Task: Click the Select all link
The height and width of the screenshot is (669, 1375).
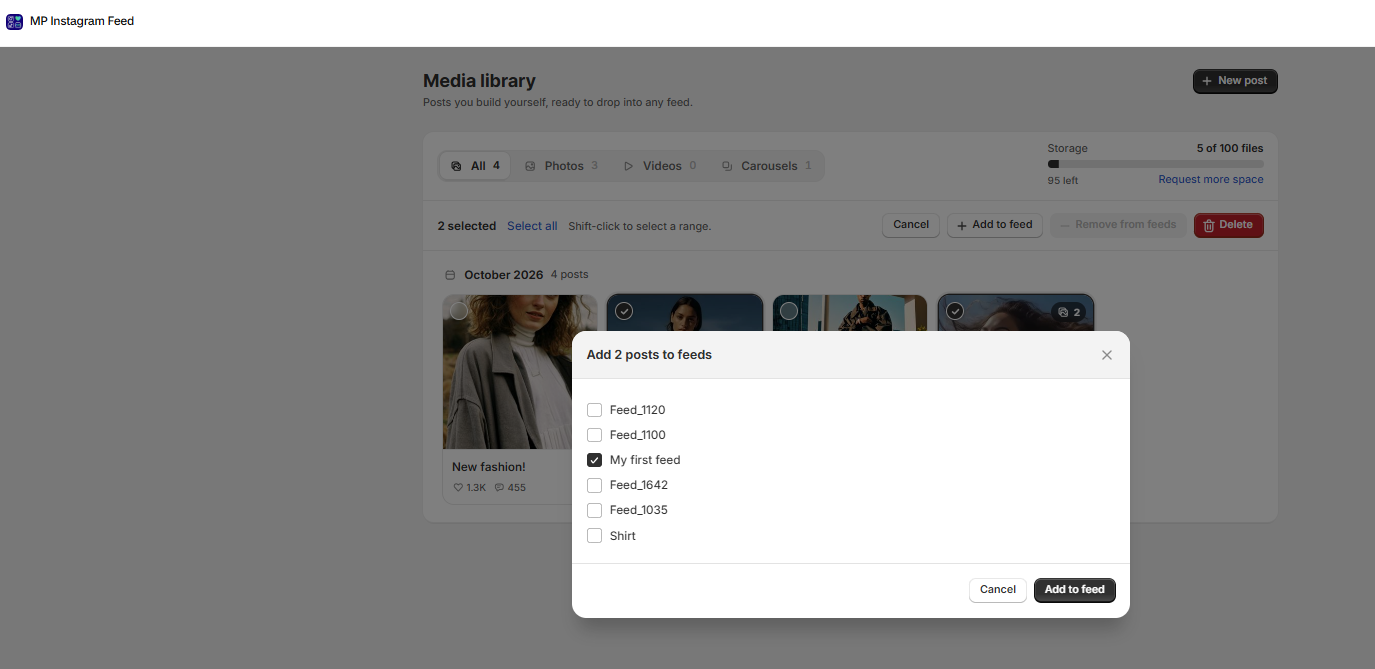Action: click(532, 226)
